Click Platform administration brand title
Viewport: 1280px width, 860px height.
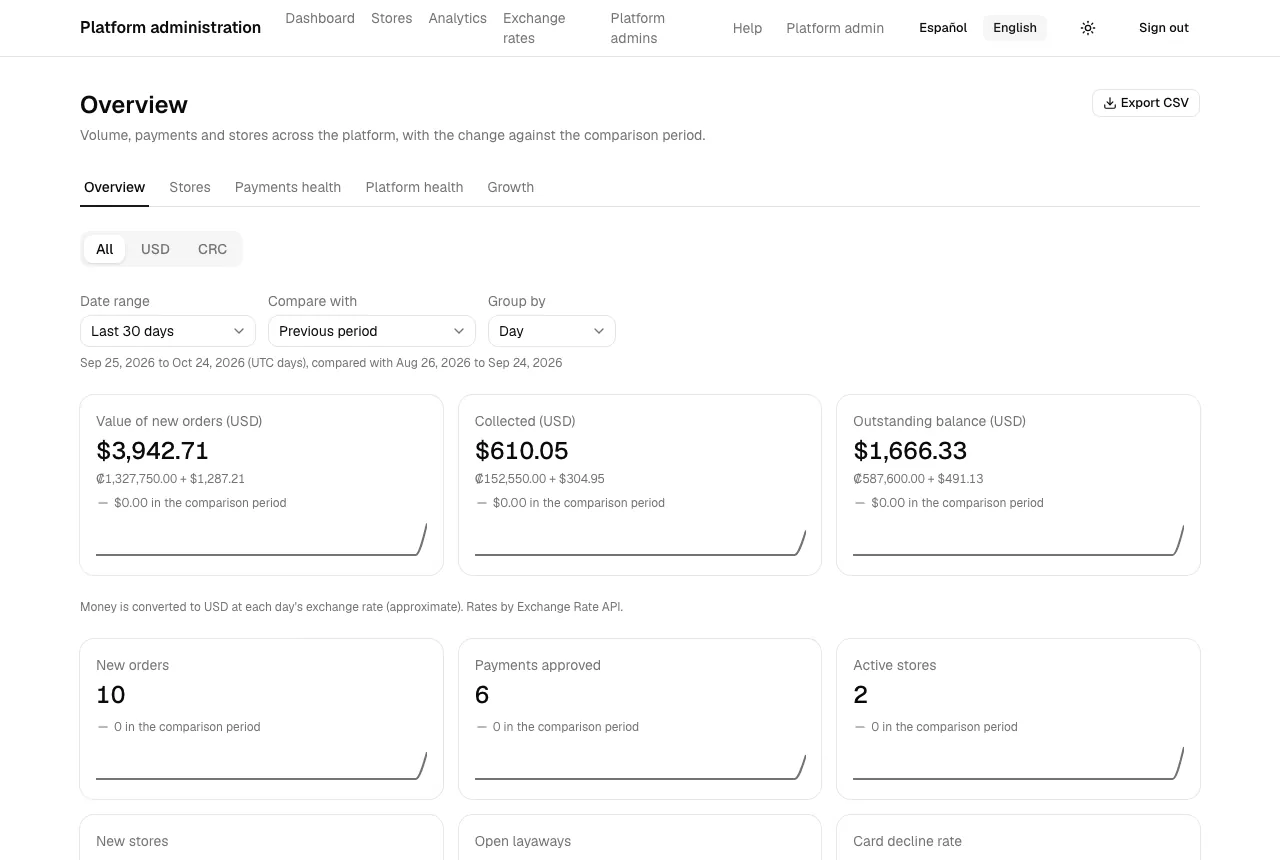(170, 28)
